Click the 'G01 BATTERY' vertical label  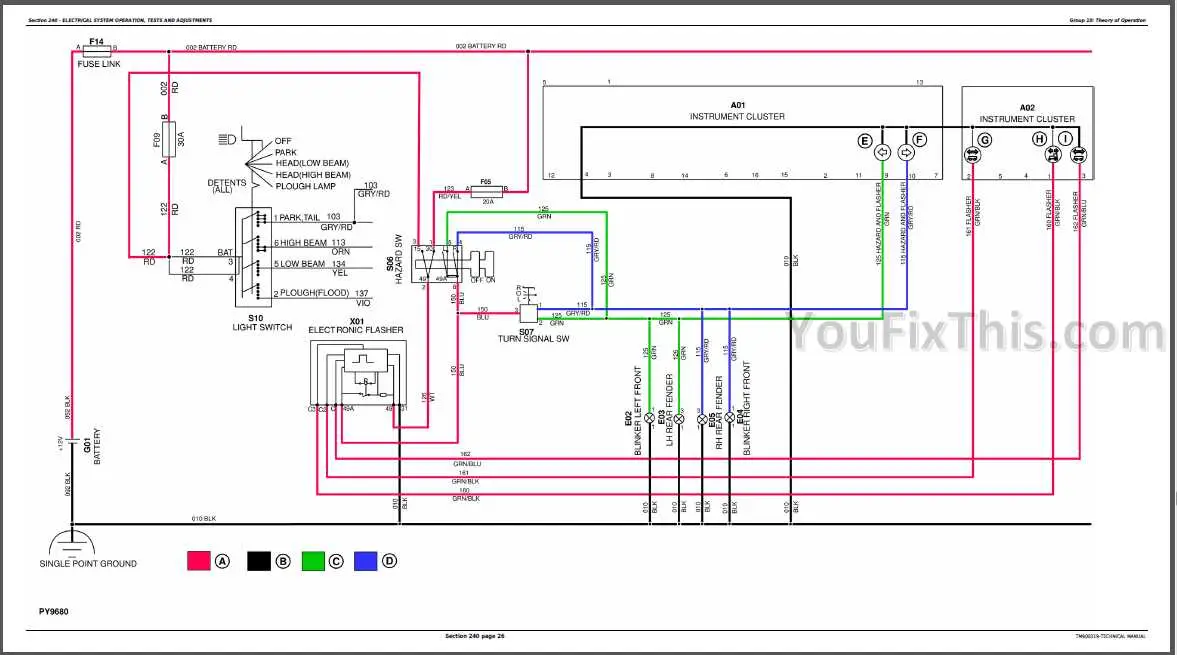coord(92,446)
